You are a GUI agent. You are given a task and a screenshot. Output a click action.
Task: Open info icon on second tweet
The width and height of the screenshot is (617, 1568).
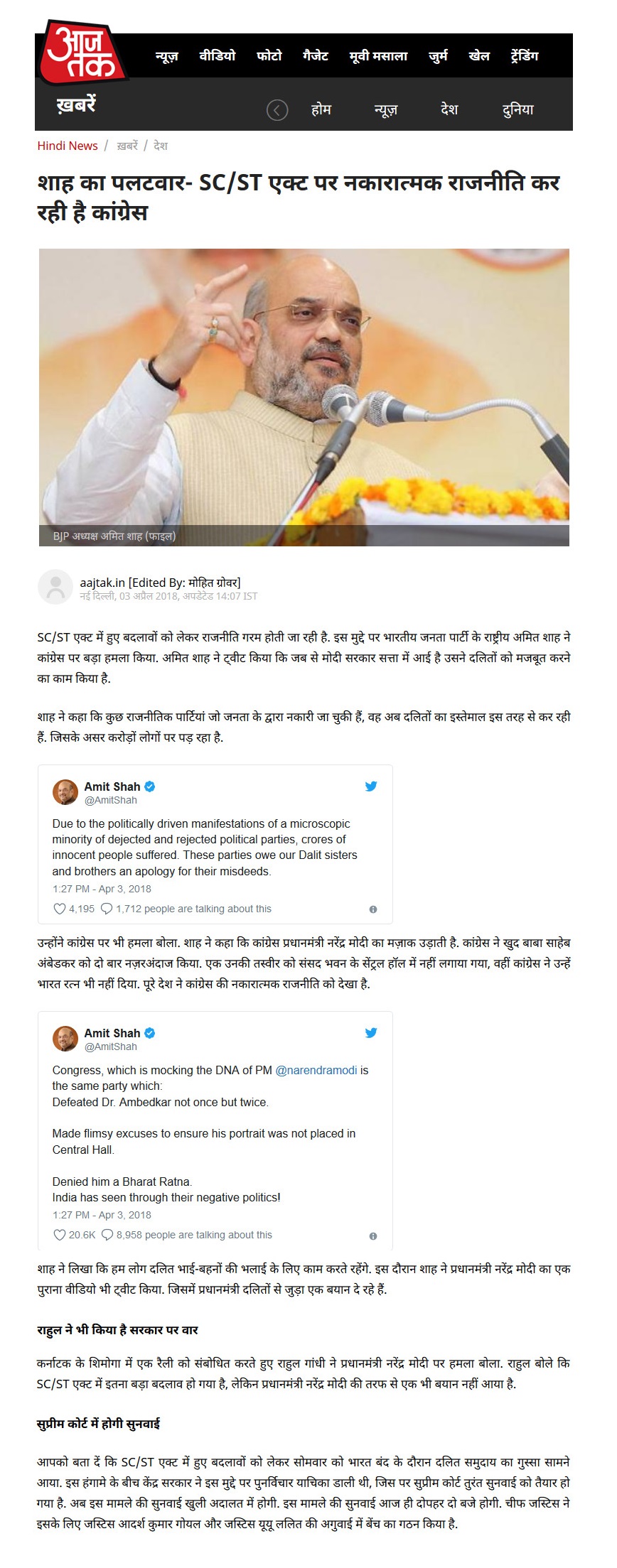(373, 1236)
